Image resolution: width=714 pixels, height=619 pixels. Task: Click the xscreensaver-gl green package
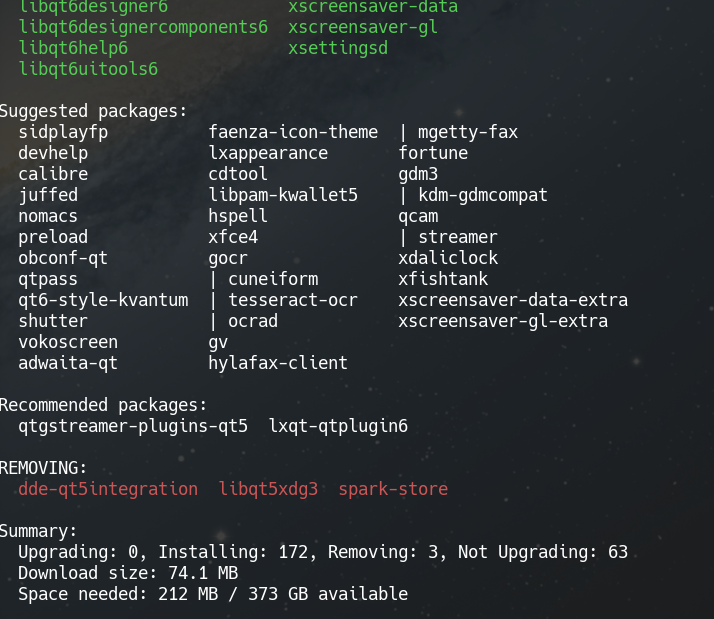tap(363, 28)
